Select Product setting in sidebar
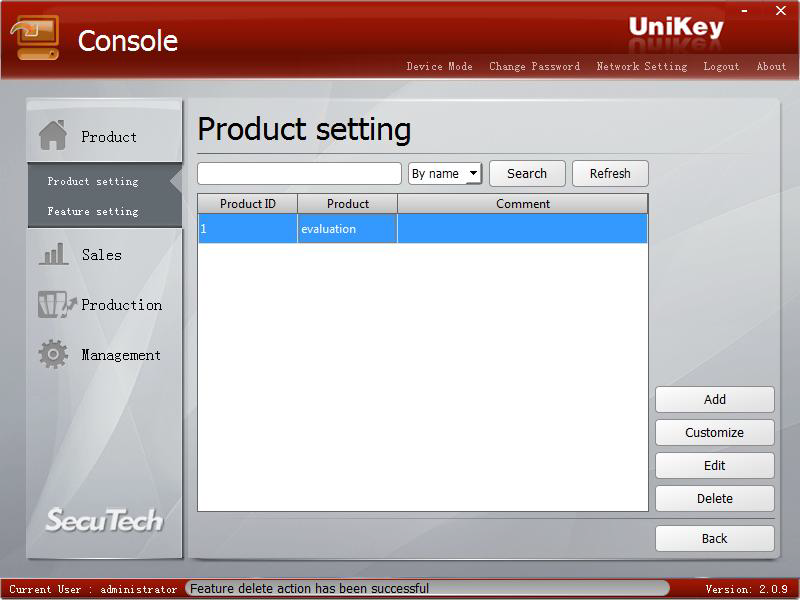This screenshot has height=600, width=800. point(93,182)
